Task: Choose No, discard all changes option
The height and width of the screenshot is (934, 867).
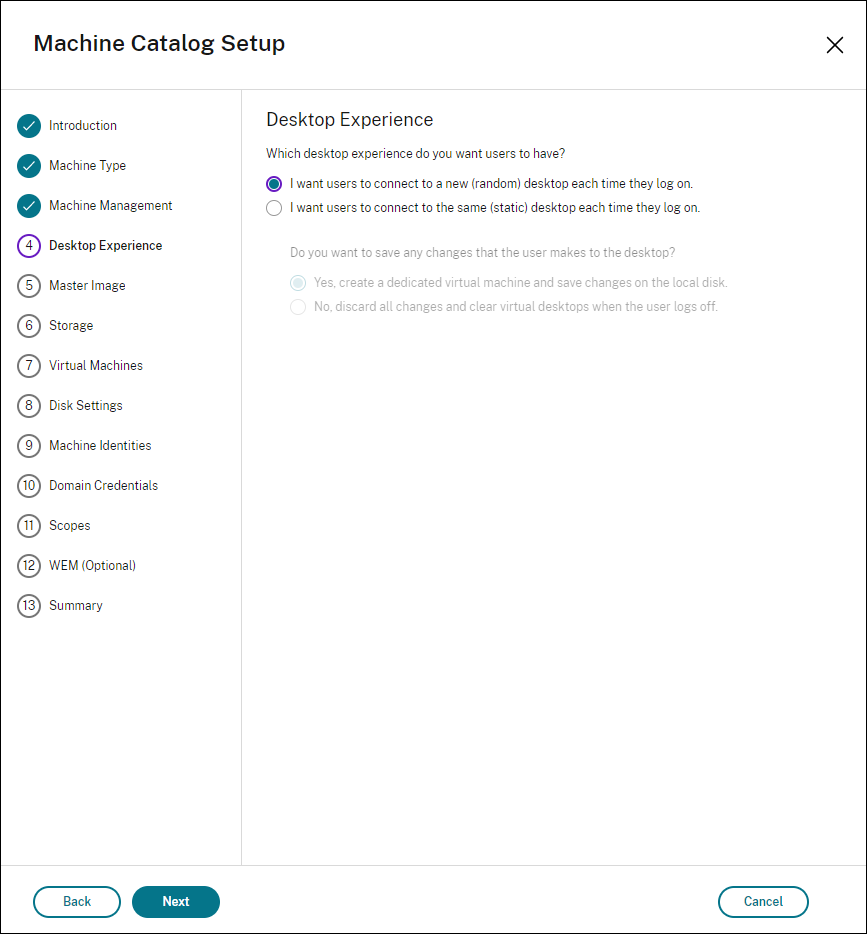Action: tap(298, 307)
